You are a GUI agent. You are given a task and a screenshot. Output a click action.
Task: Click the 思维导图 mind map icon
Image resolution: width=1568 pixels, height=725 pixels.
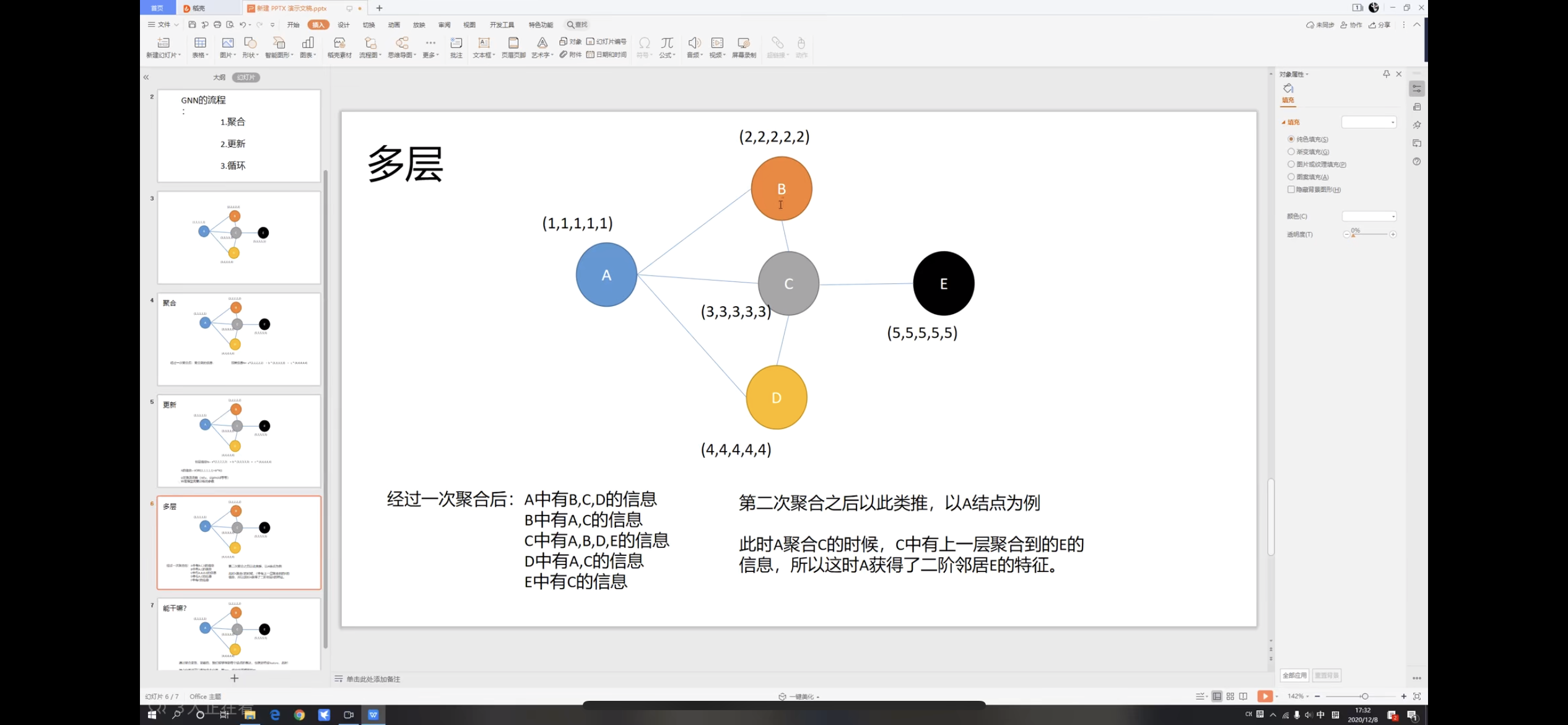pos(403,43)
